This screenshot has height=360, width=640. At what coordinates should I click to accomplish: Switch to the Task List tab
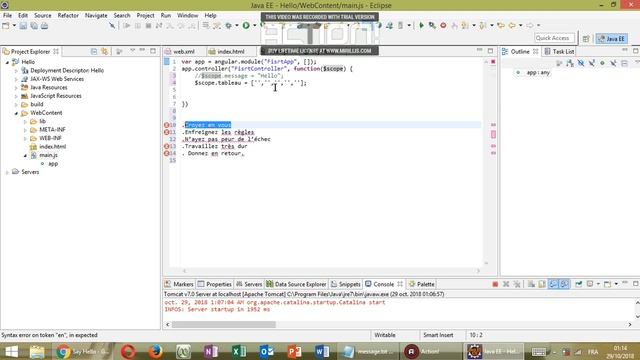[560, 51]
